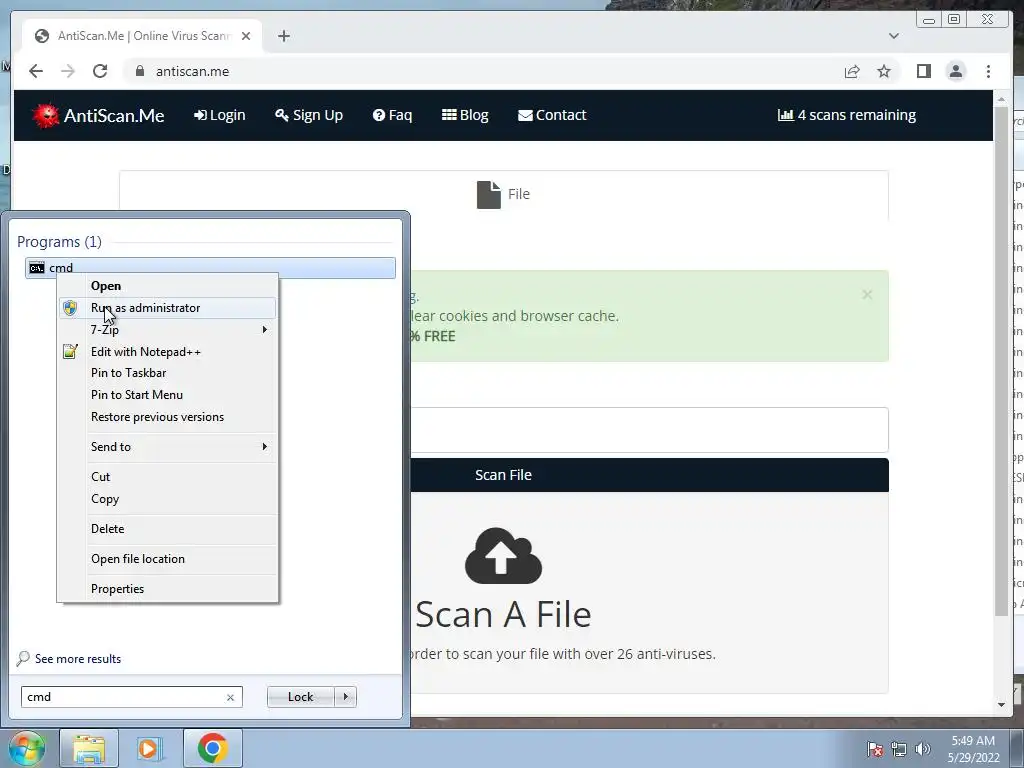The width and height of the screenshot is (1024, 768).
Task: Open Properties from context menu
Action: (167, 589)
